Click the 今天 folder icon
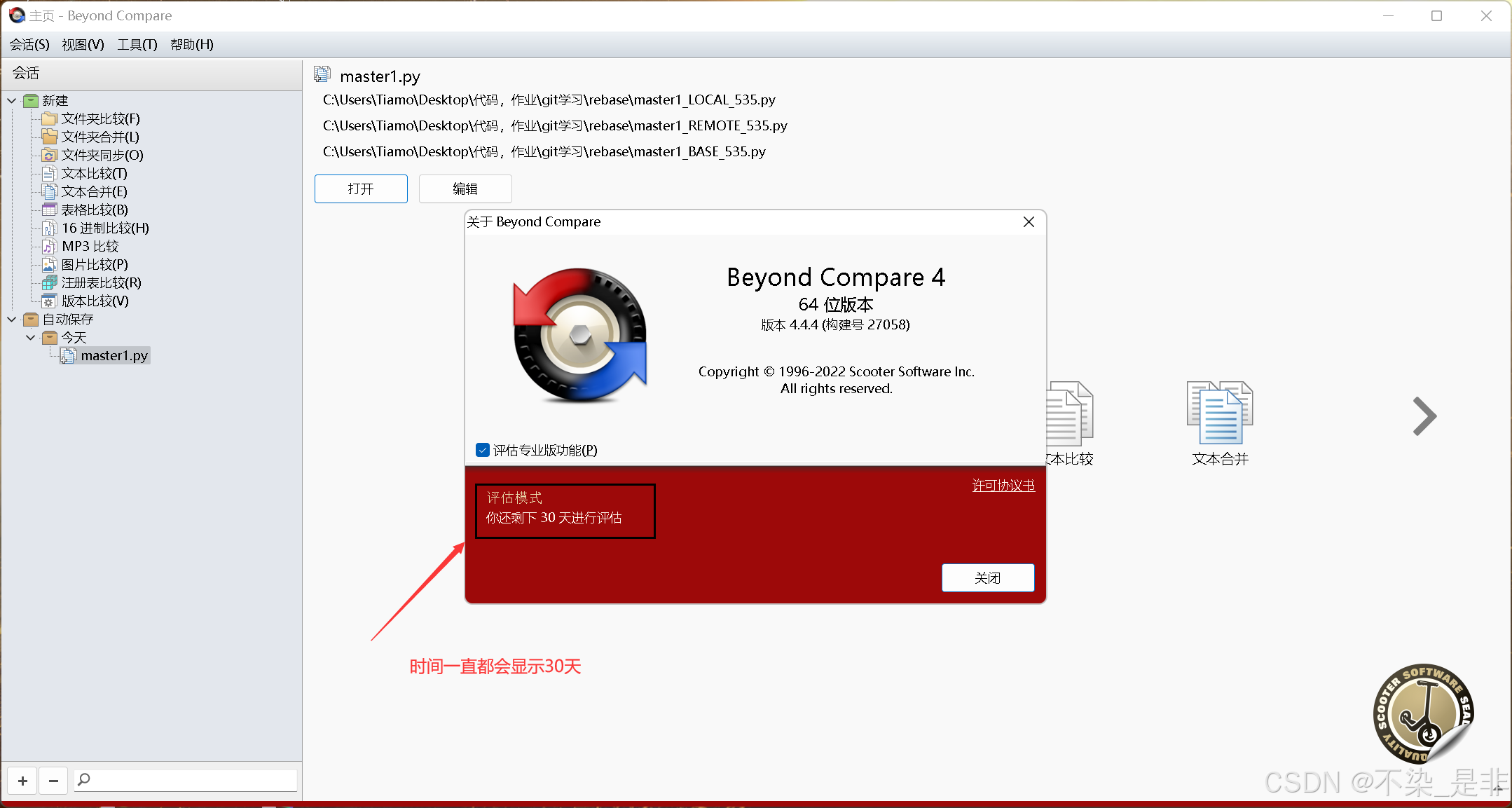The width and height of the screenshot is (1512, 808). (50, 337)
